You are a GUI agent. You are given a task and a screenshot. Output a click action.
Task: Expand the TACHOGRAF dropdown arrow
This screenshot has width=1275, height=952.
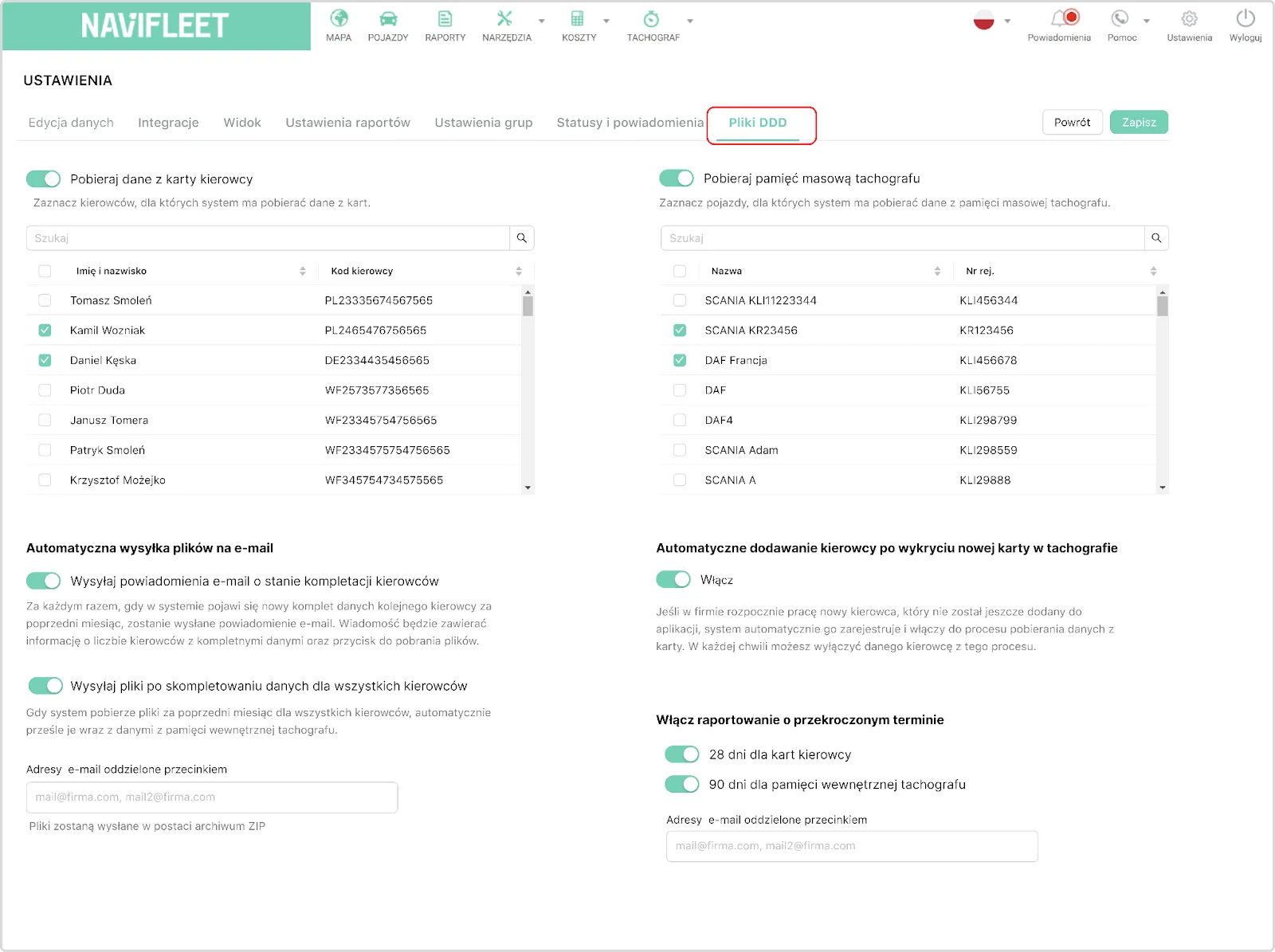coord(690,21)
